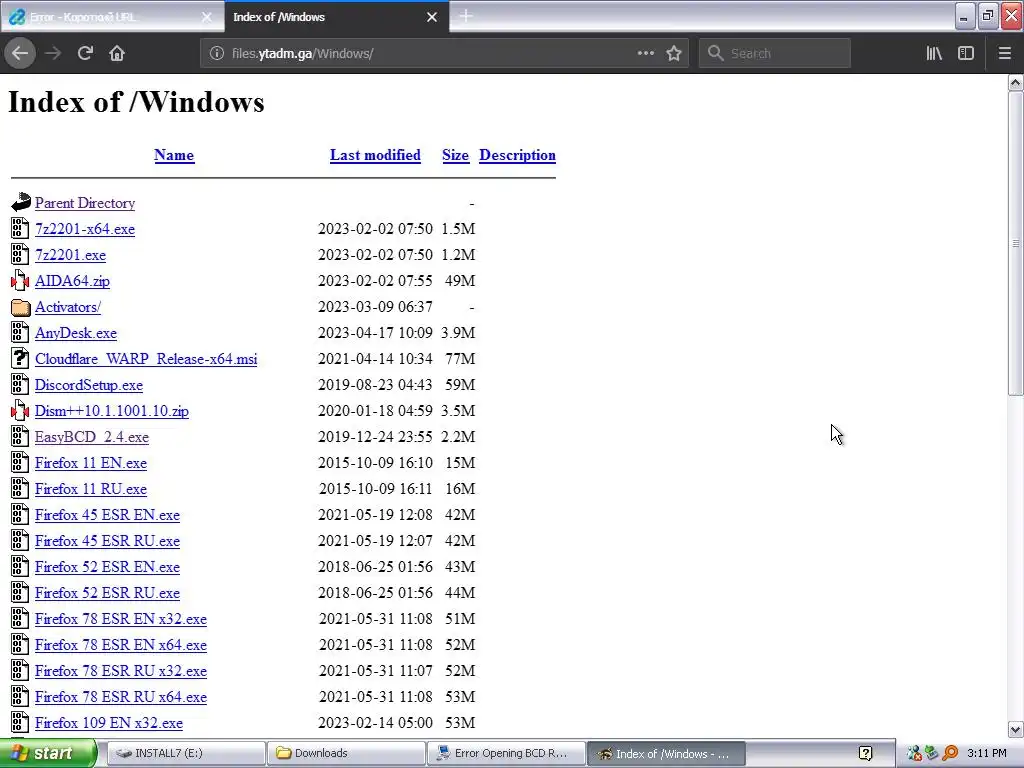Switch to the Error tab

click(112, 17)
